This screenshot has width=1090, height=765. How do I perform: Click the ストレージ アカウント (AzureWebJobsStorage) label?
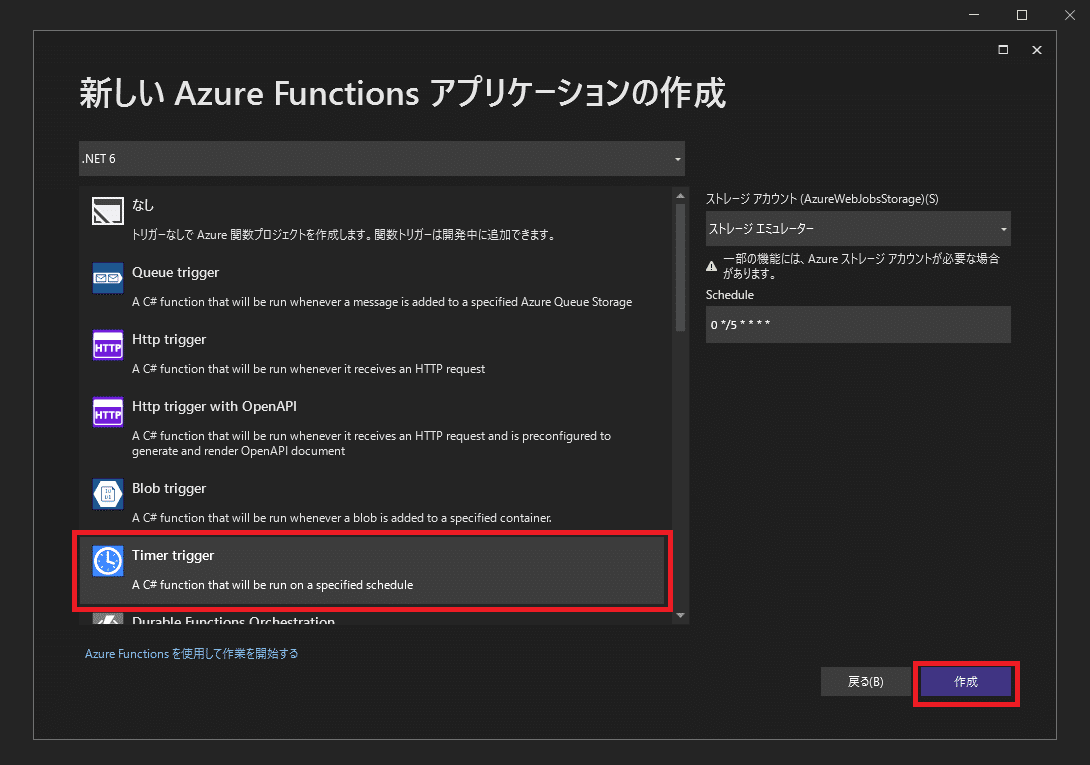point(822,199)
